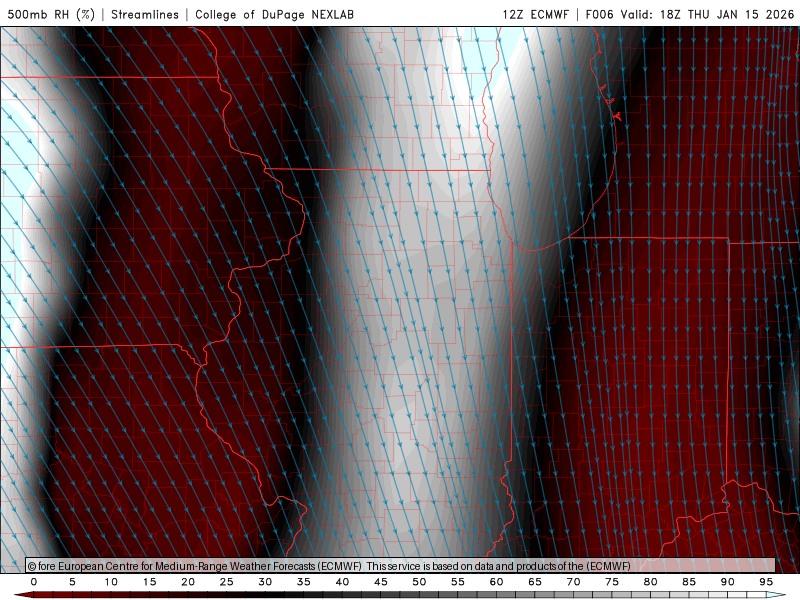
Task: Select the colorbar label "80"
Action: 650,582
